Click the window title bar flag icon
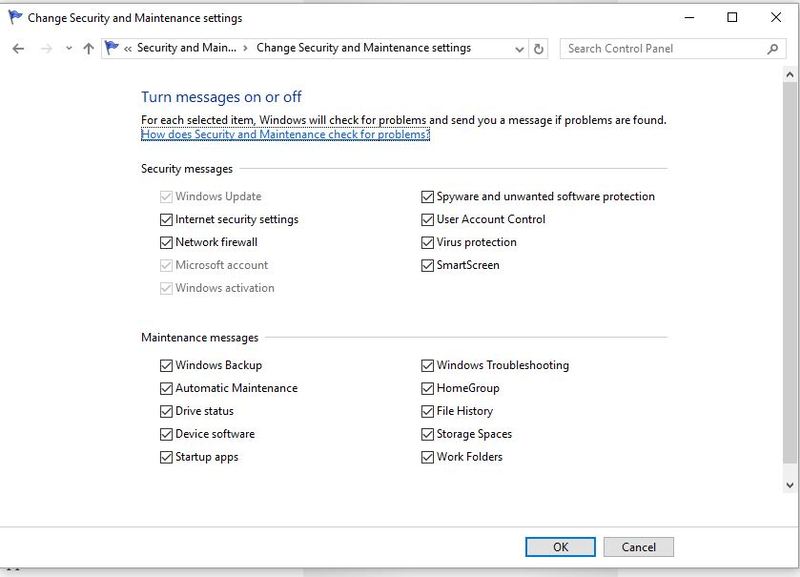This screenshot has height=577, width=800. [14, 16]
